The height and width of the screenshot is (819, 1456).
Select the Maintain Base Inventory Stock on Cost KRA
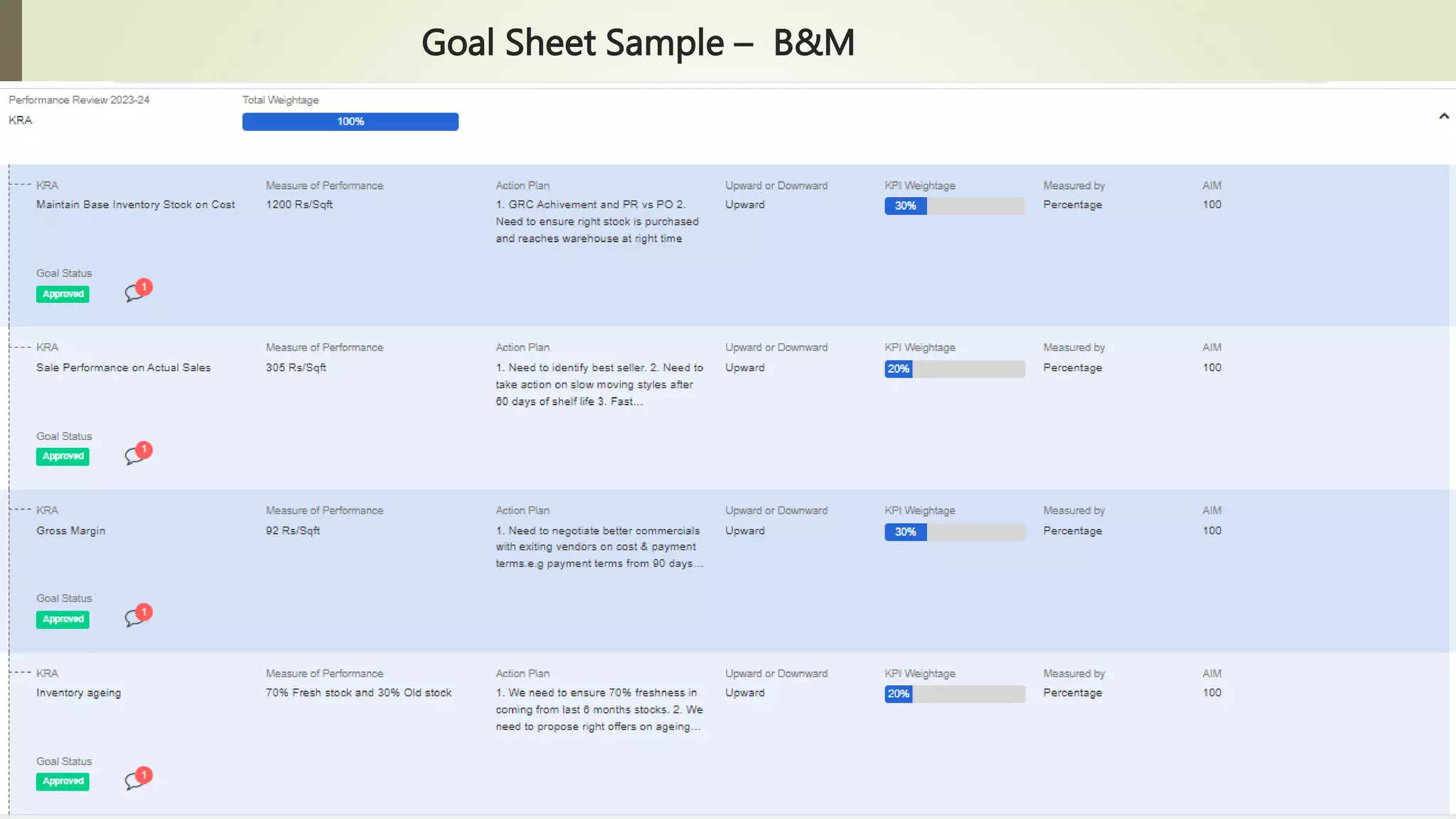tap(135, 205)
